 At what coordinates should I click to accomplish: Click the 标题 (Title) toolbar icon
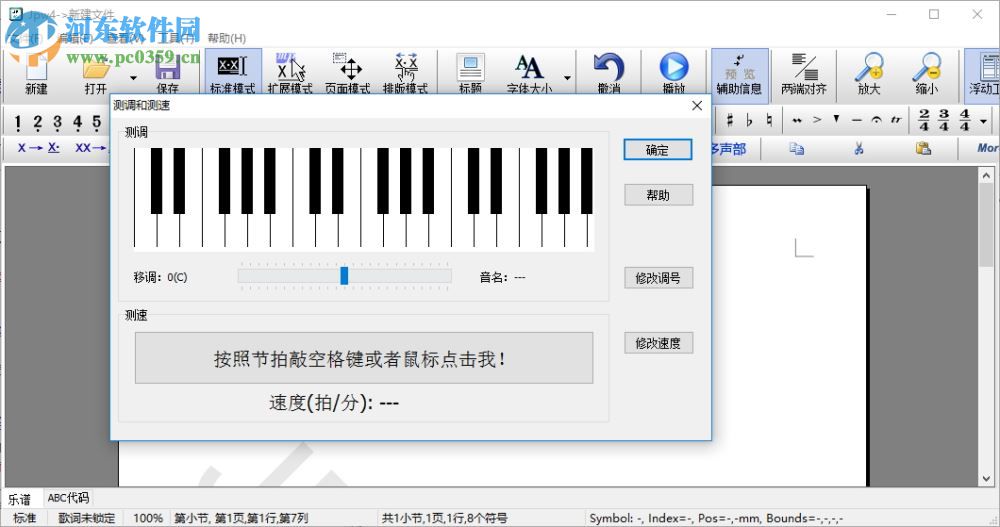(471, 73)
